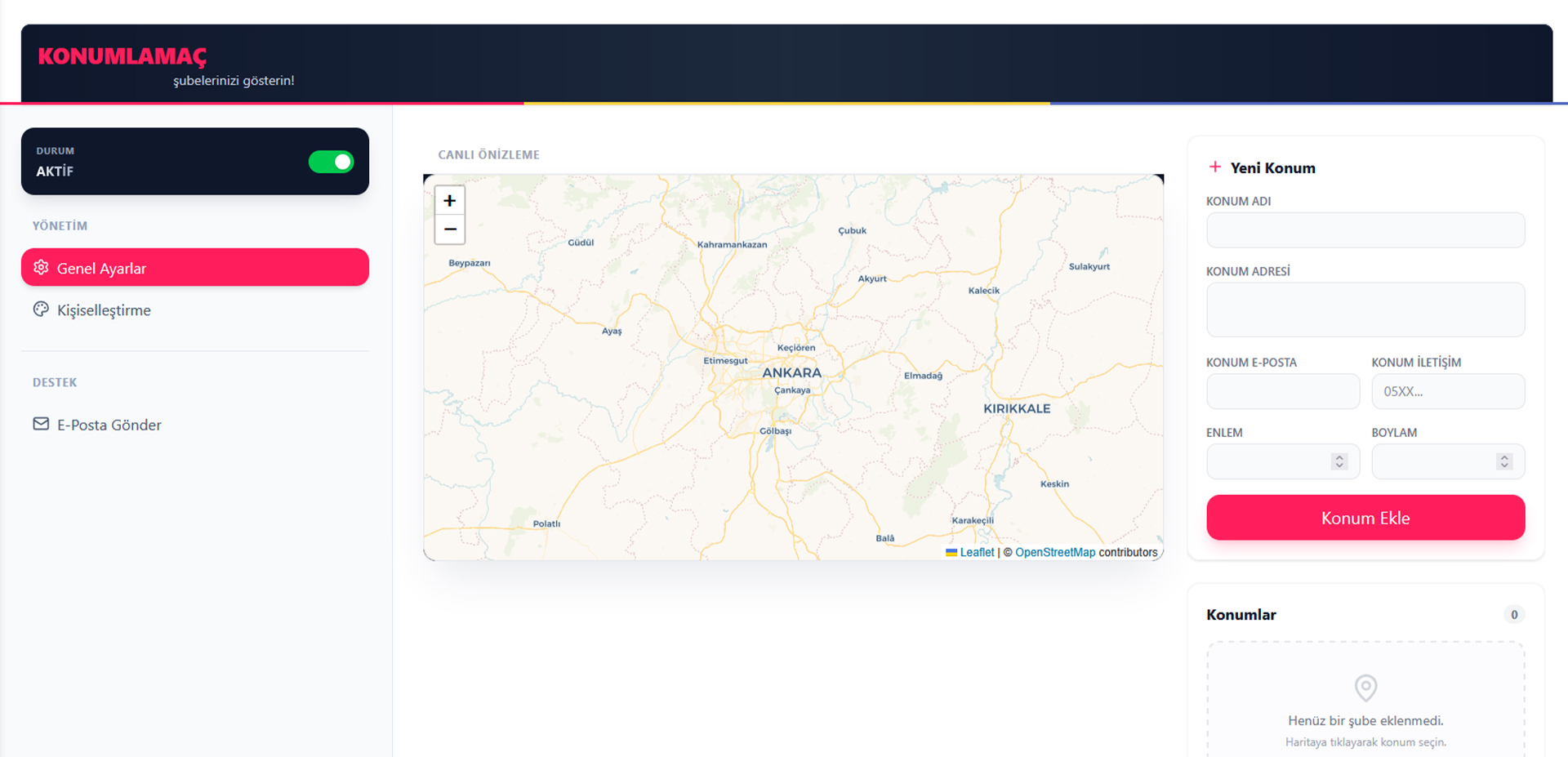Viewport: 1568px width, 757px height.
Task: Click the Konumlar count badge
Action: click(1513, 615)
